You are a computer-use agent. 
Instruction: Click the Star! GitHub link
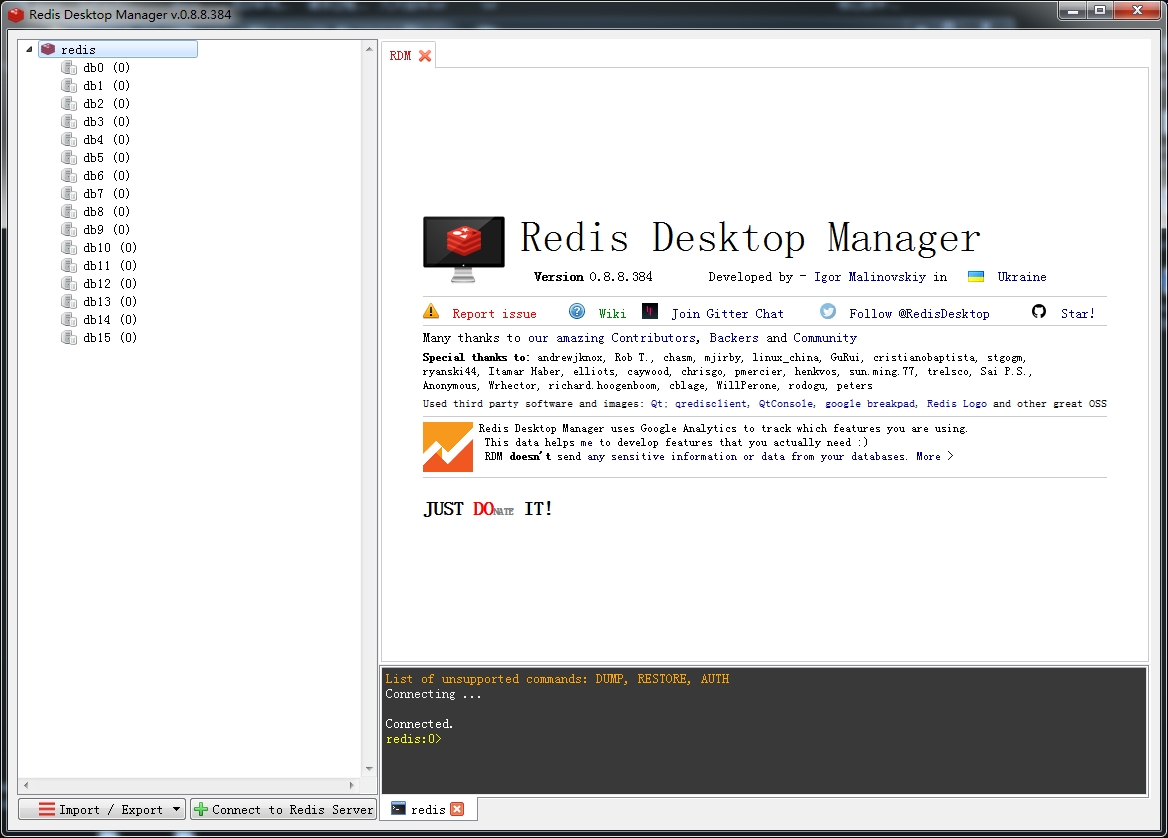(1078, 314)
